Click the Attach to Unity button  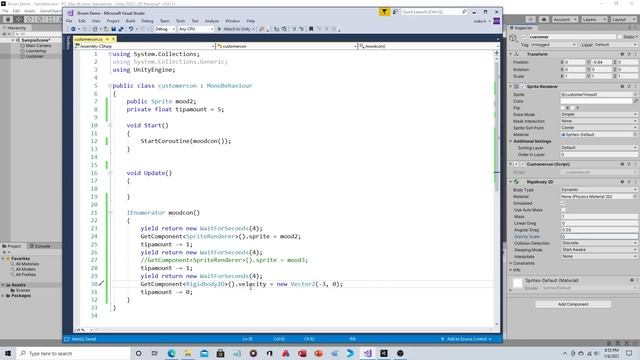236,29
